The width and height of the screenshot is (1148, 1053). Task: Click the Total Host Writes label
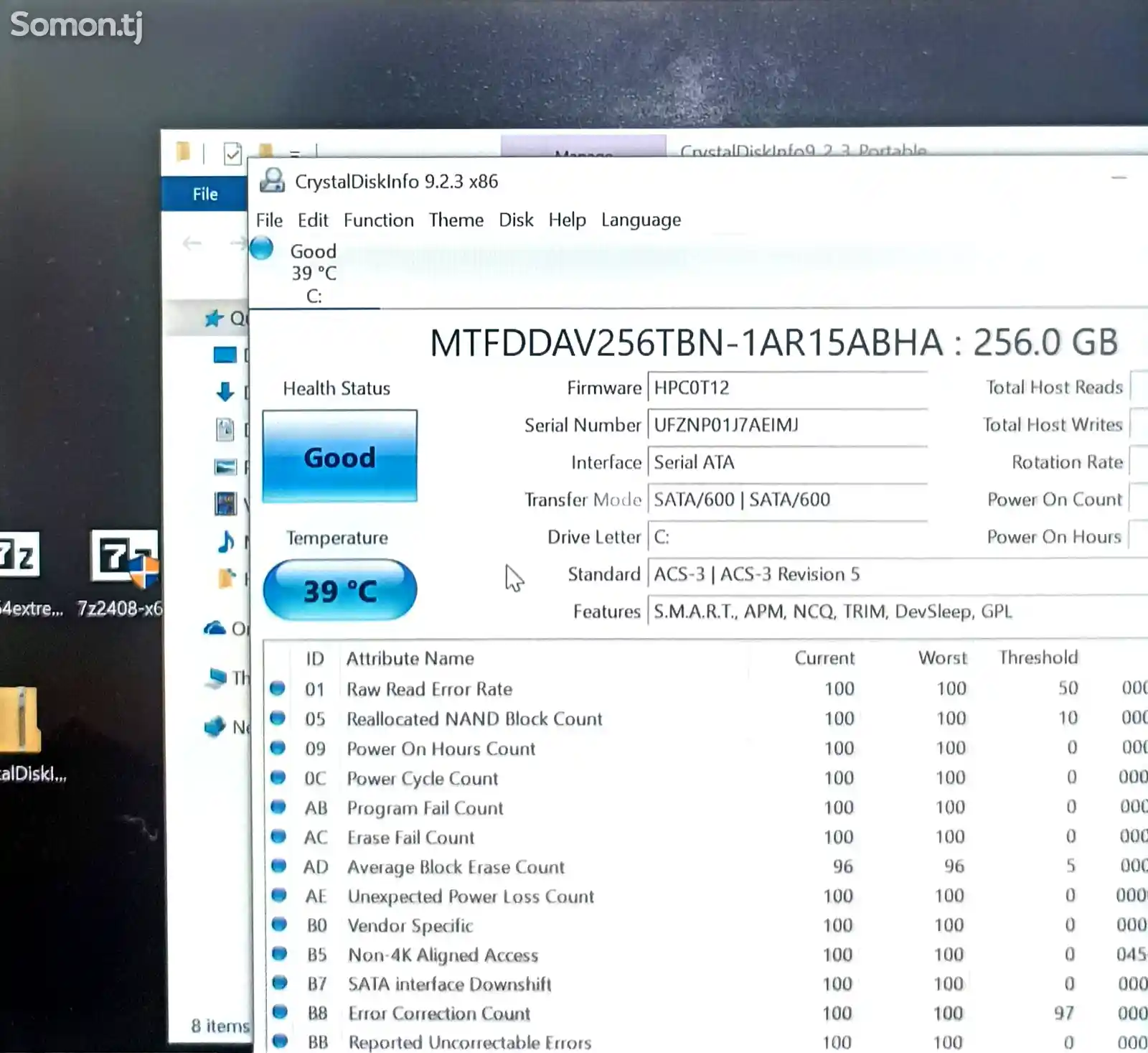(1053, 425)
